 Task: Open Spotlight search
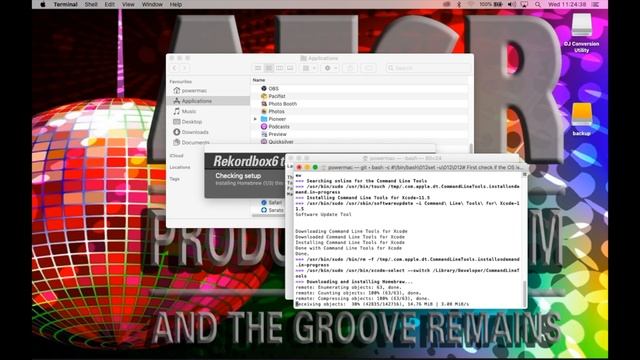[538, 4]
